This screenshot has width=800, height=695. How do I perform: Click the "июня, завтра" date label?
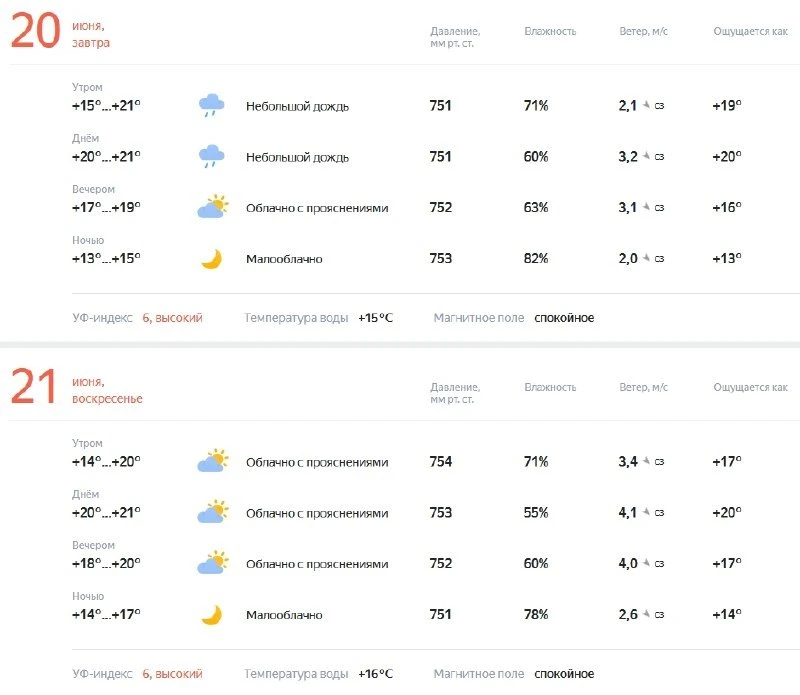tap(91, 34)
